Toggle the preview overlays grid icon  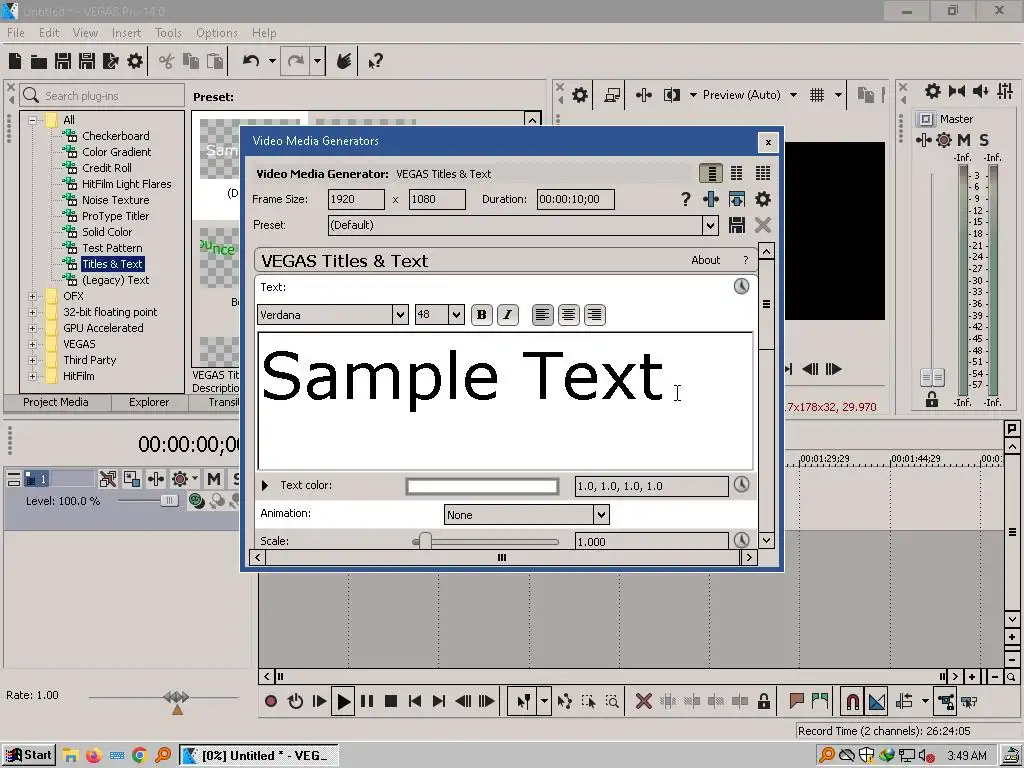[817, 95]
